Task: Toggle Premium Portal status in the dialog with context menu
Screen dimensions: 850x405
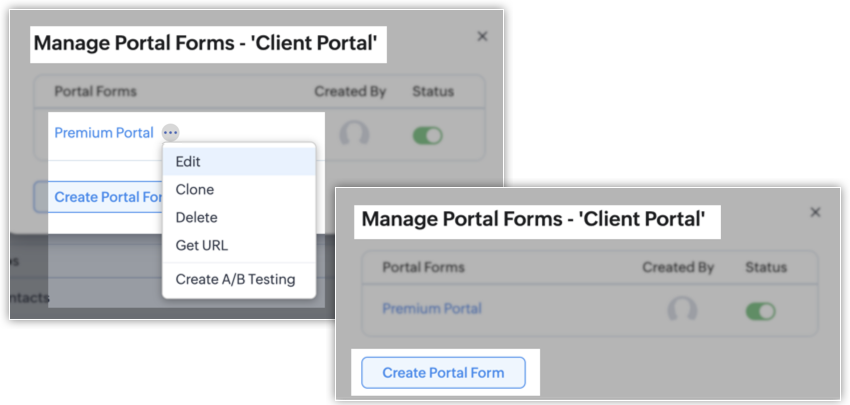Action: point(427,135)
